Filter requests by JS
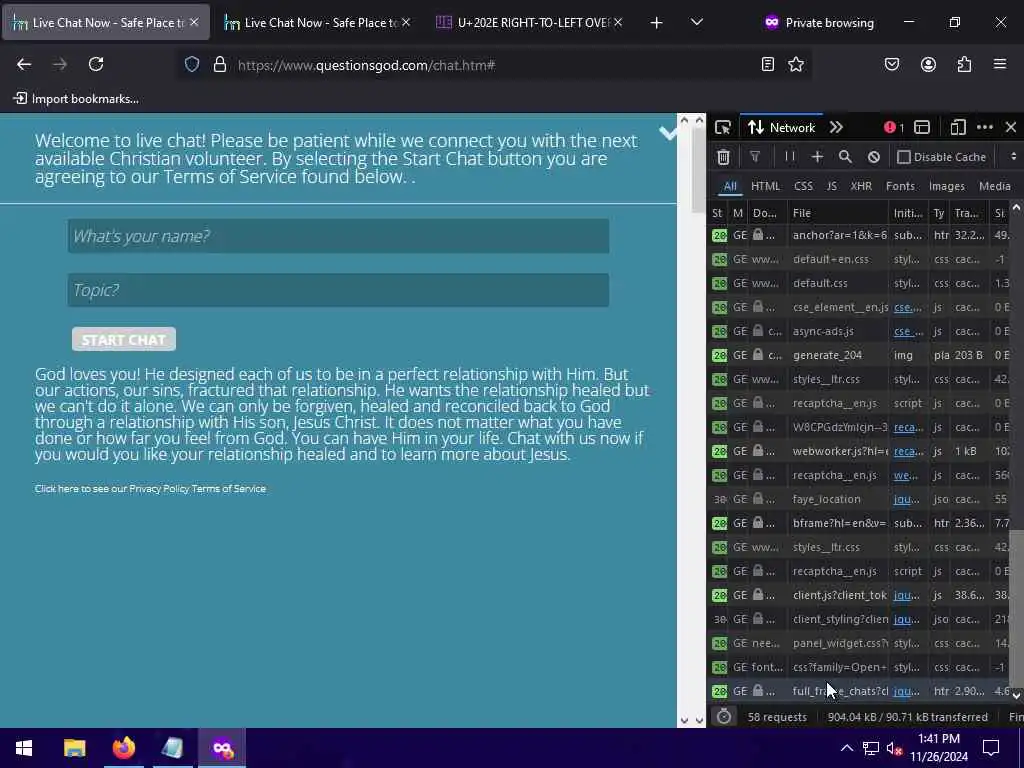The width and height of the screenshot is (1024, 768). tap(831, 186)
